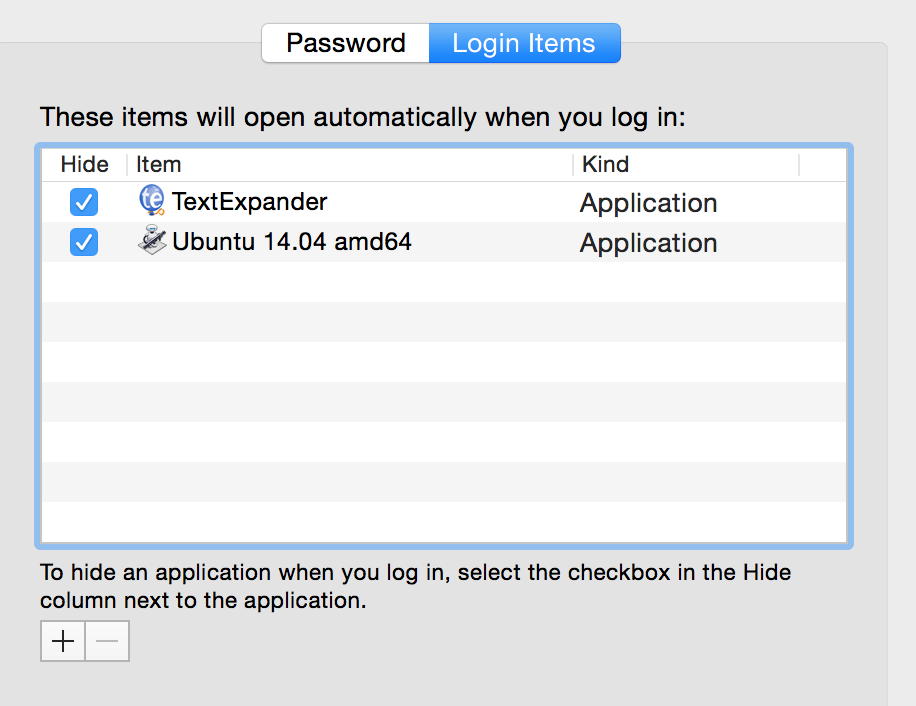Screen dimensions: 916x706
Task: Toggle Hide checkbox for Ubuntu 14.04 amd64
Action: 84,242
